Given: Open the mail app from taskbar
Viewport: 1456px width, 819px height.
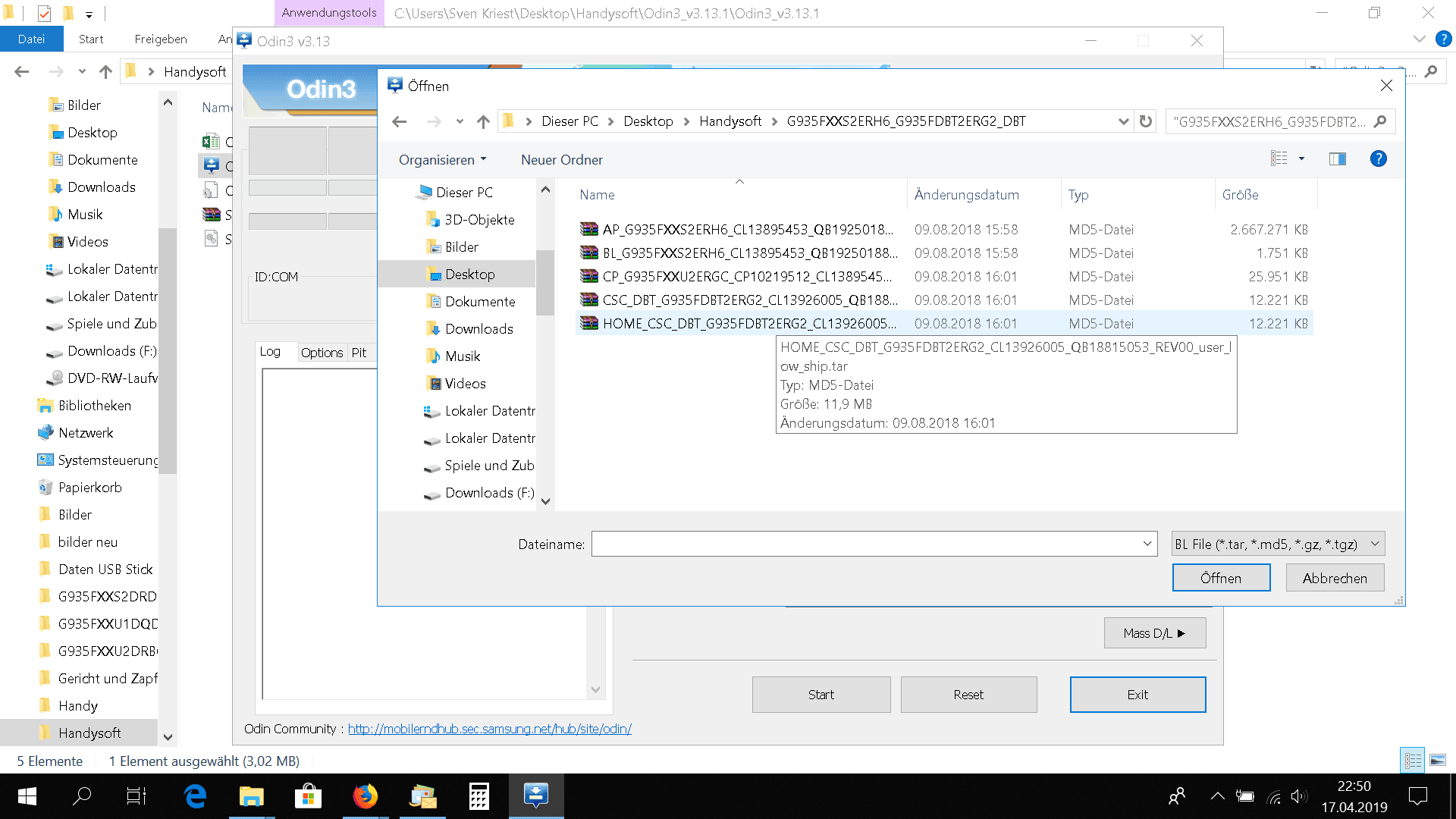Looking at the screenshot, I should [x=422, y=796].
